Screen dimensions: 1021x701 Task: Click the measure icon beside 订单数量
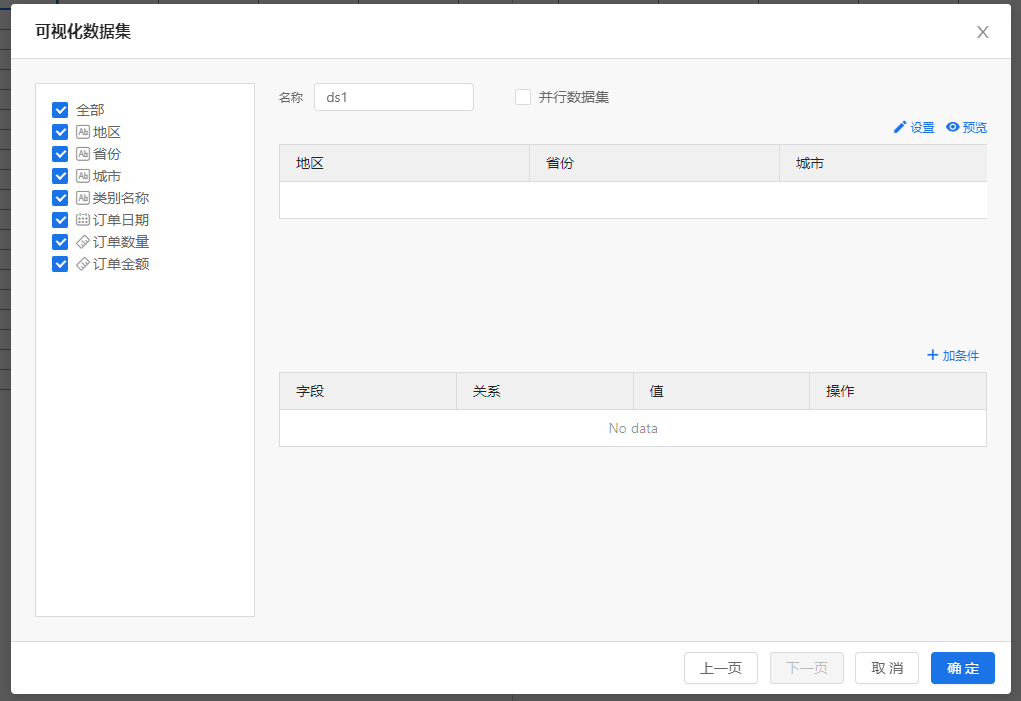point(83,242)
